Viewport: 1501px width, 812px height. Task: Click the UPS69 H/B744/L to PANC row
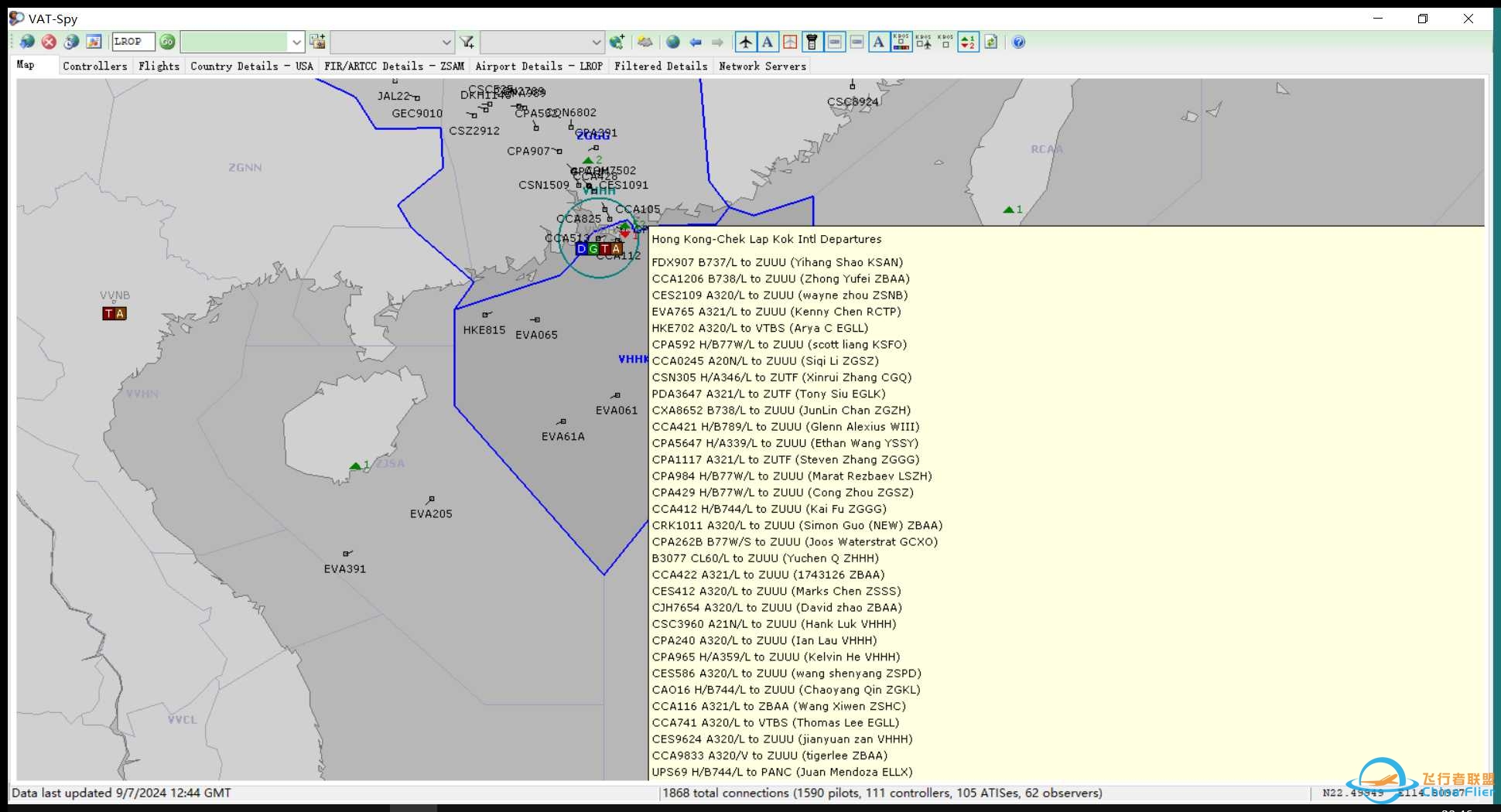pos(781,772)
